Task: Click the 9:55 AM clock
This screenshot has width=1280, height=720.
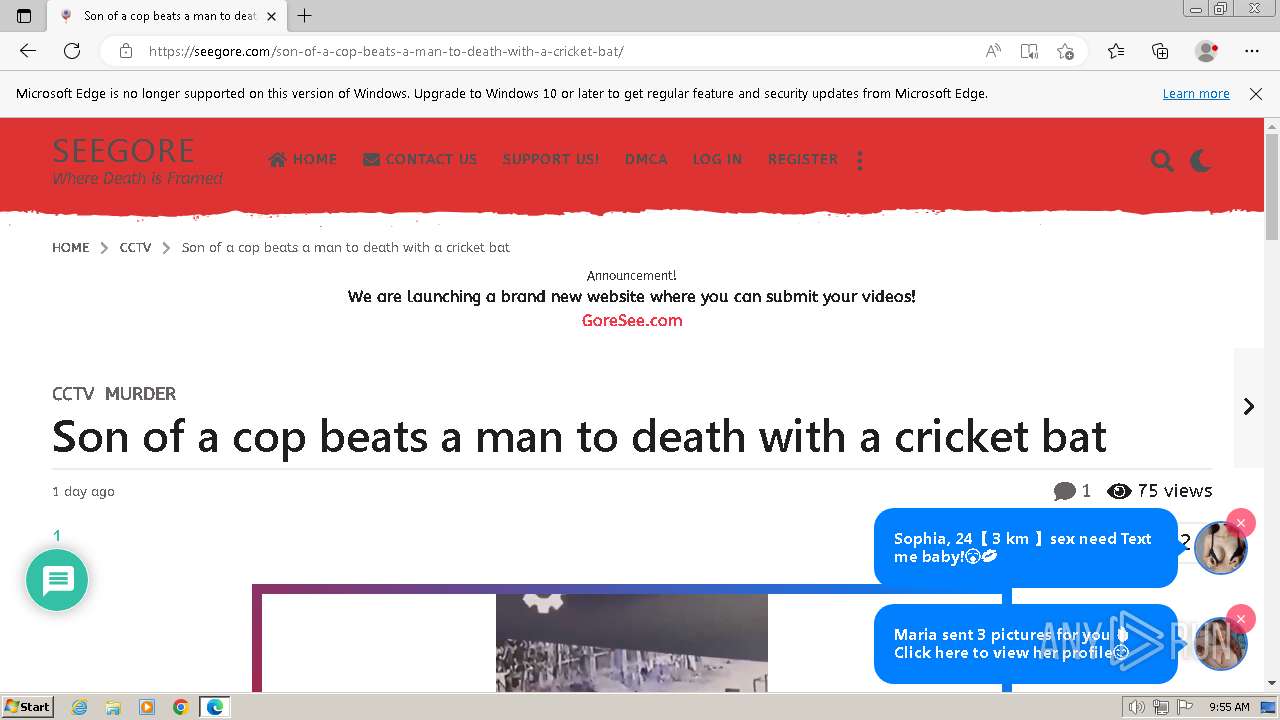Action: click(x=1229, y=707)
